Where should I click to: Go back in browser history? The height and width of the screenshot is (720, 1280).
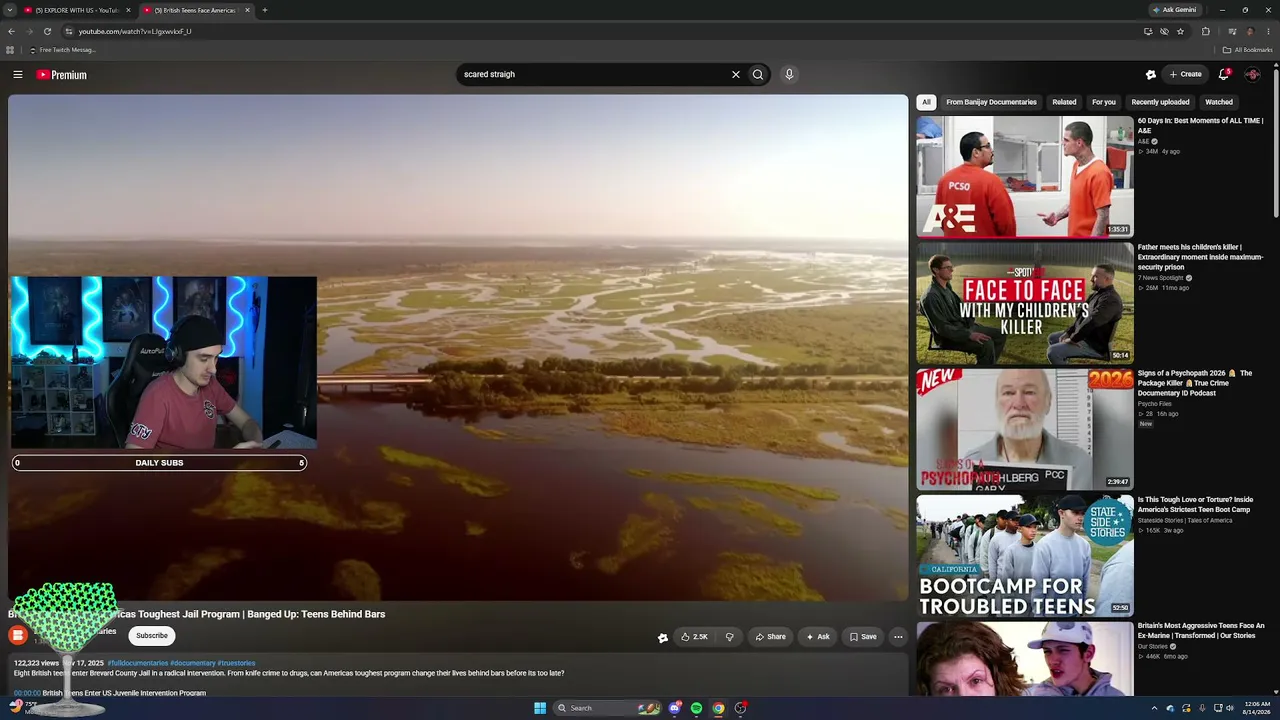click(11, 31)
